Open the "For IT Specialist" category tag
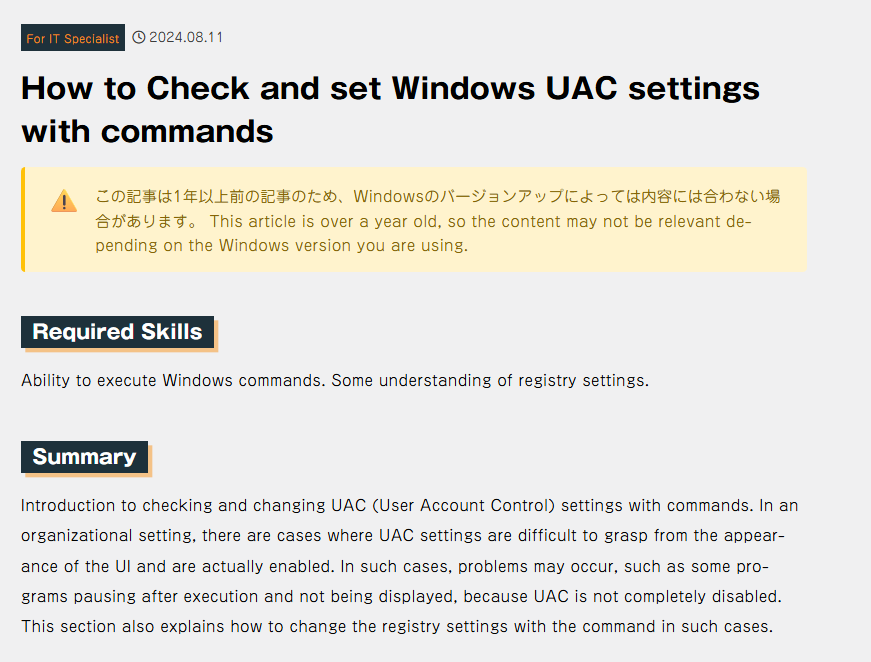 [73, 38]
